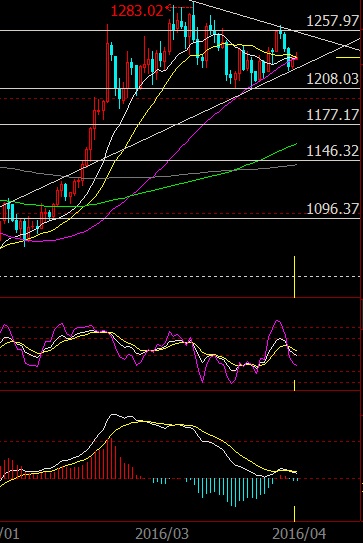363x543 pixels.
Task: Click the 2016/03 date axis label
Action: coord(162,534)
